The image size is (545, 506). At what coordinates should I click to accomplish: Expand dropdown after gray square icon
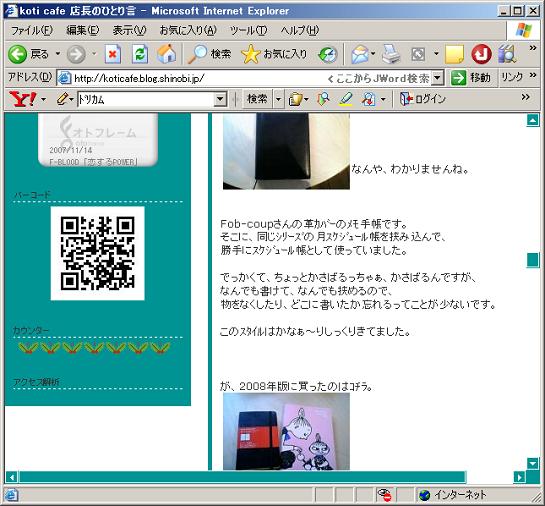click(x=436, y=54)
